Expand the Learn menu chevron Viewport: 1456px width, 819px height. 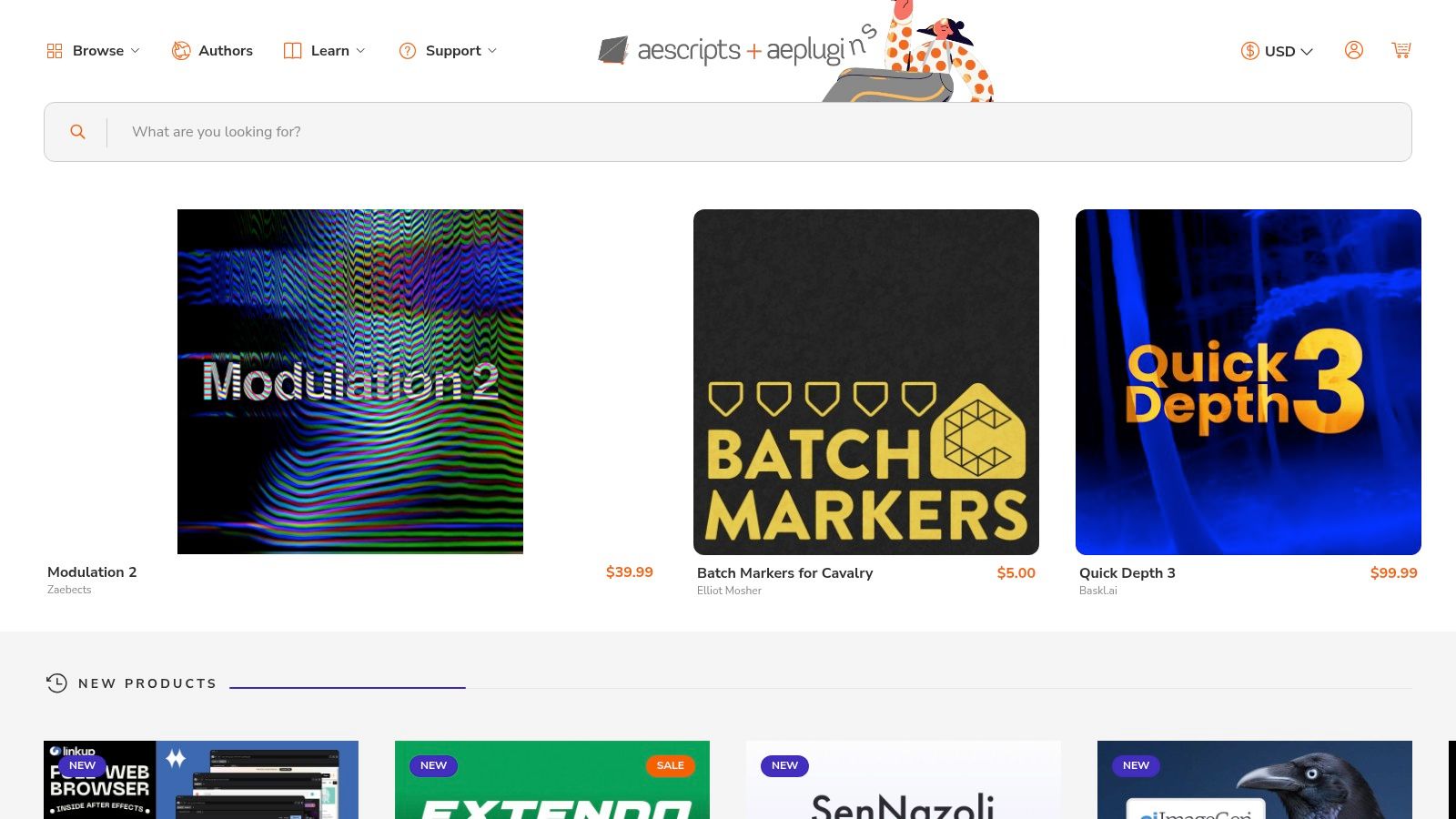[x=360, y=51]
